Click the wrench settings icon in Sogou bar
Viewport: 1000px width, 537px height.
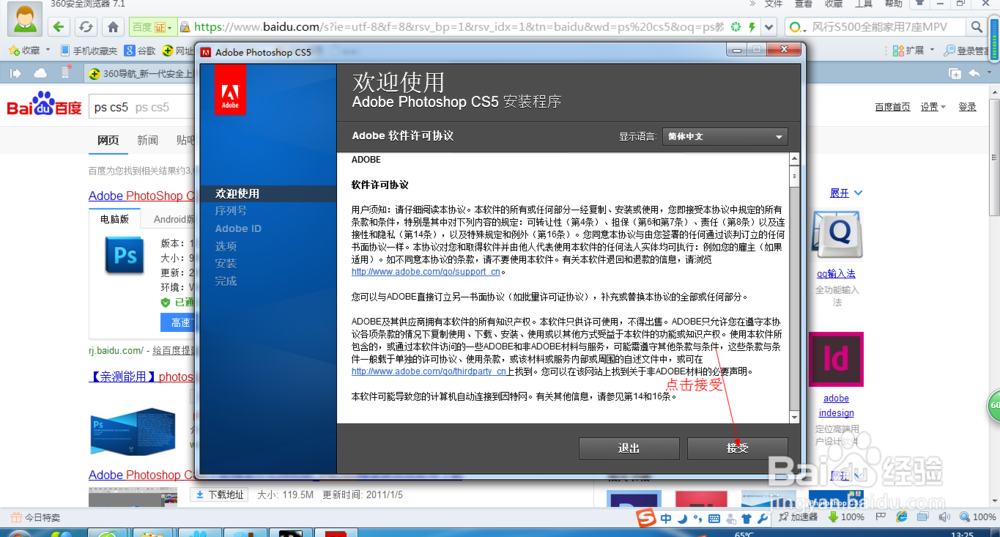click(x=762, y=519)
